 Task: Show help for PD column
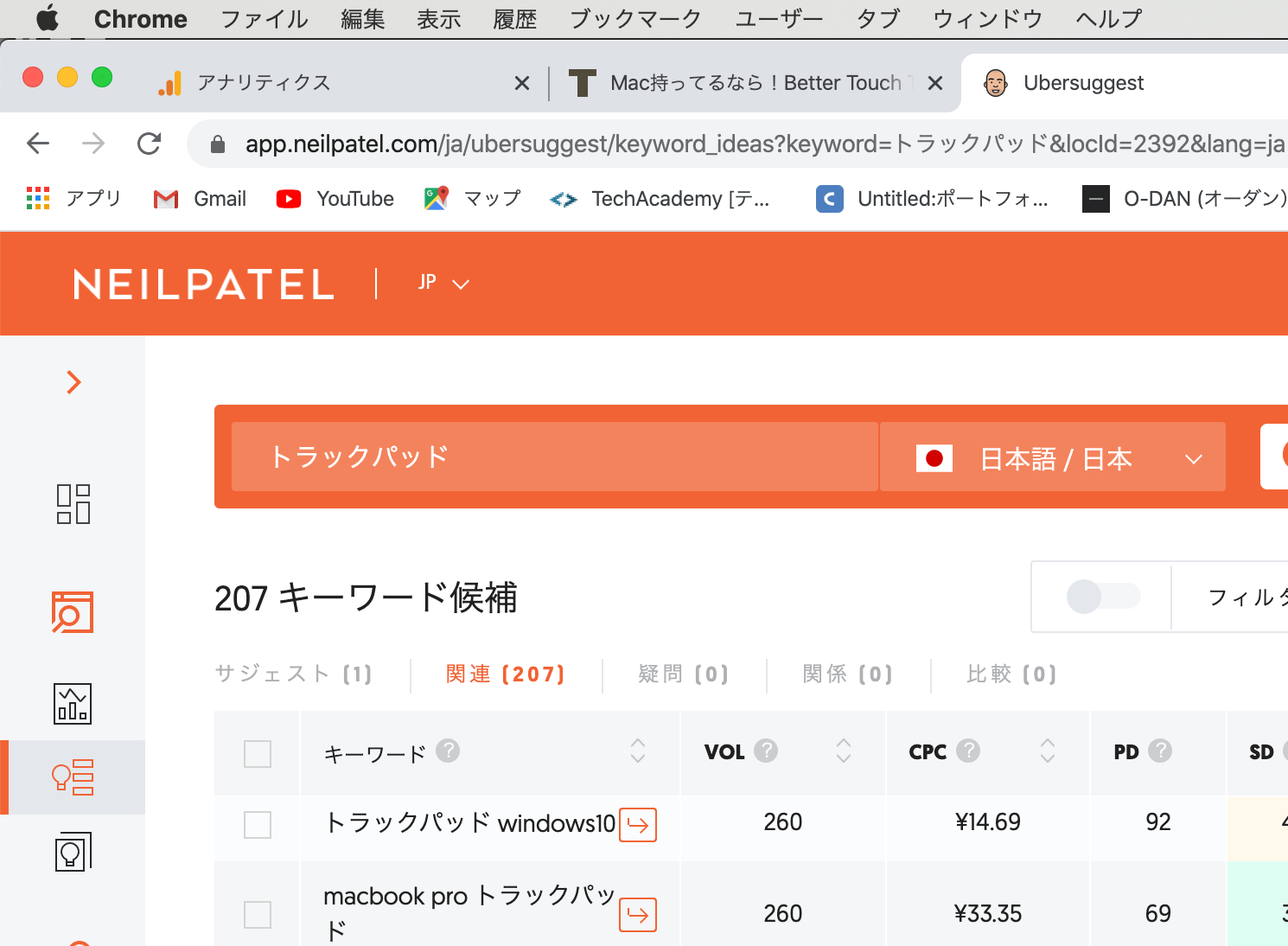point(1160,751)
